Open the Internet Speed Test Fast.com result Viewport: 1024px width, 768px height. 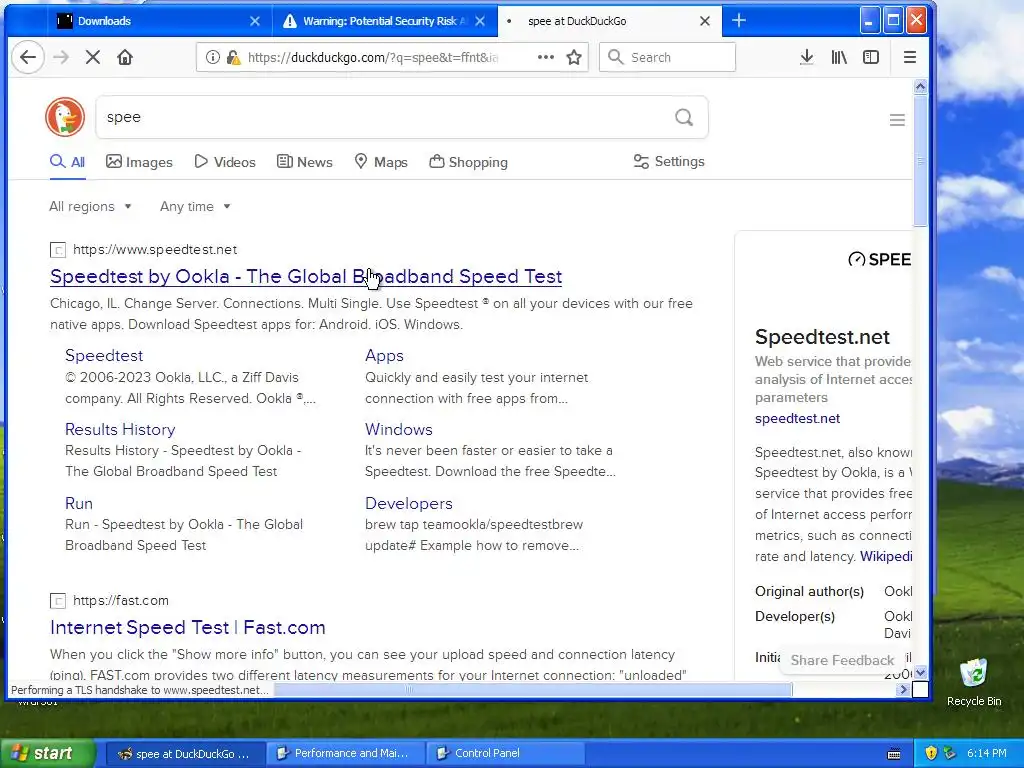coord(187,627)
